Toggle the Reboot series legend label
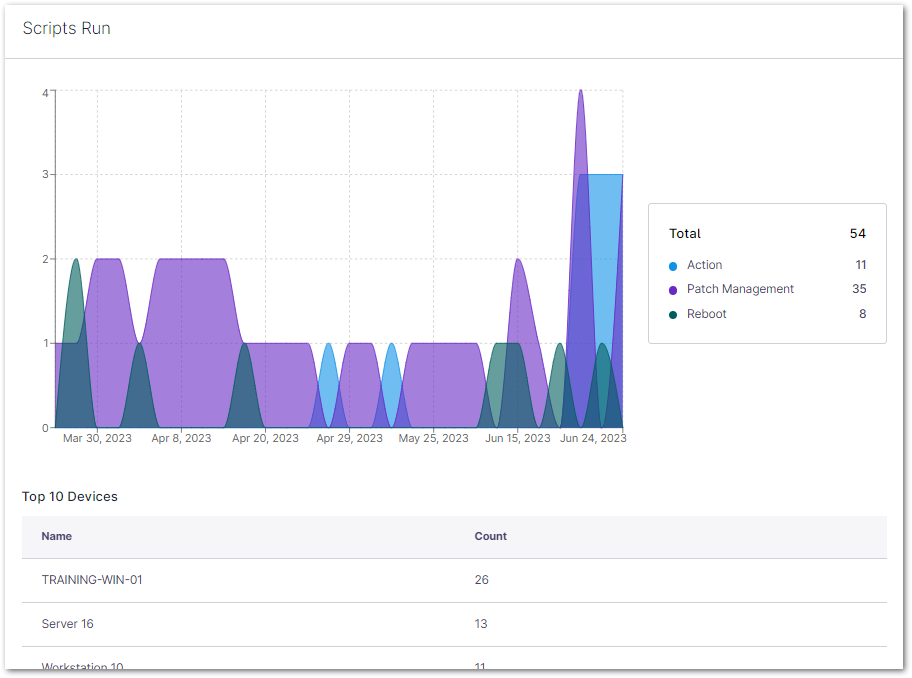The width and height of the screenshot is (912, 678). (x=706, y=314)
